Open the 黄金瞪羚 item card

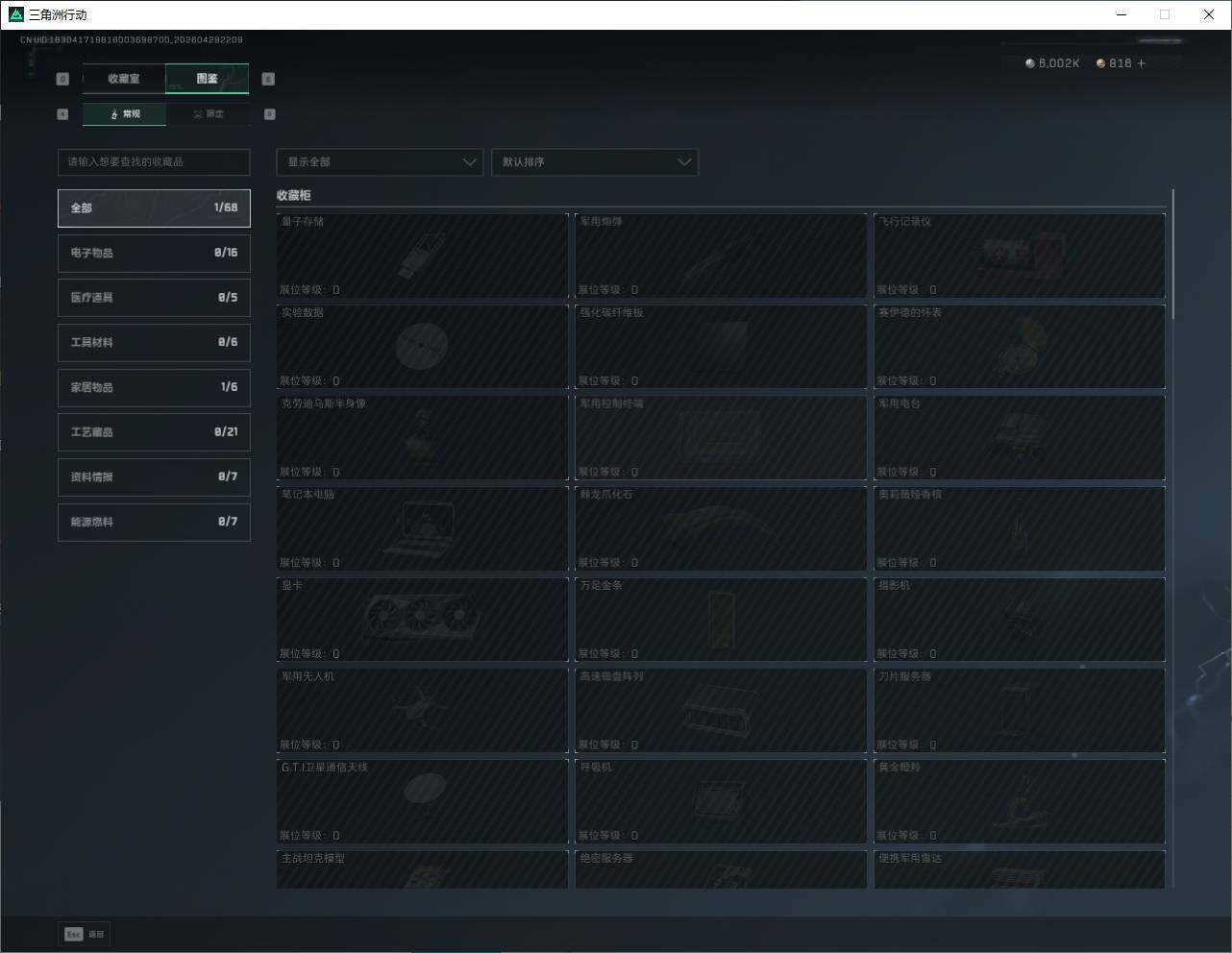(x=1020, y=801)
